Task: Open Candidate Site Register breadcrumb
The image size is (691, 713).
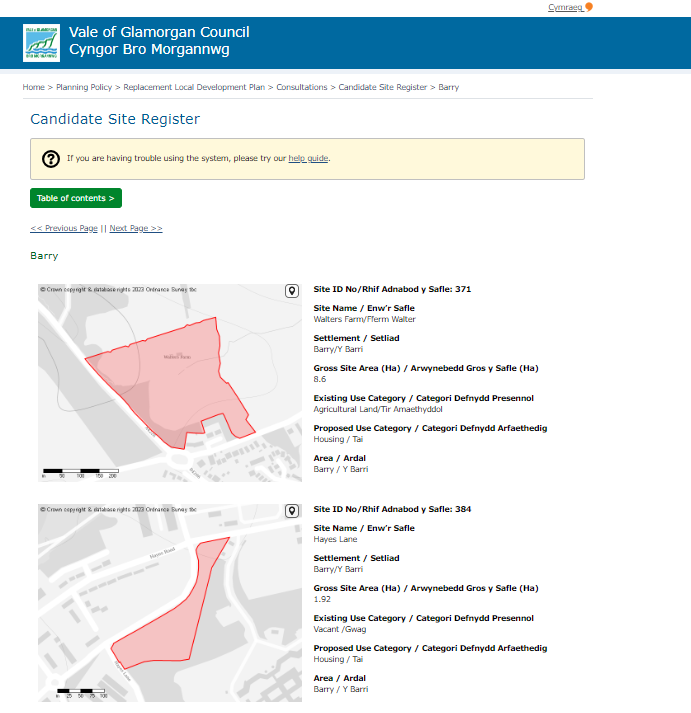Action: point(383,87)
